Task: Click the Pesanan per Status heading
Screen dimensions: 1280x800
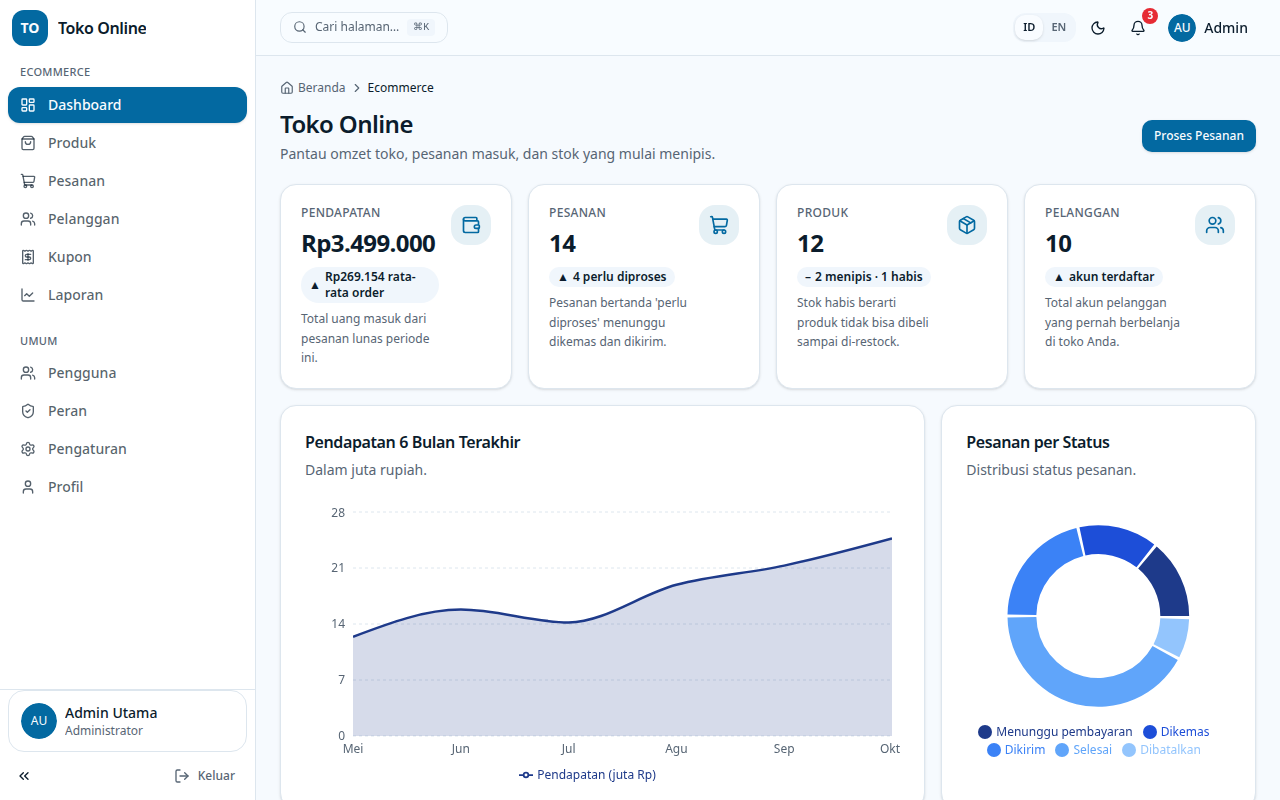Action: click(x=1038, y=442)
